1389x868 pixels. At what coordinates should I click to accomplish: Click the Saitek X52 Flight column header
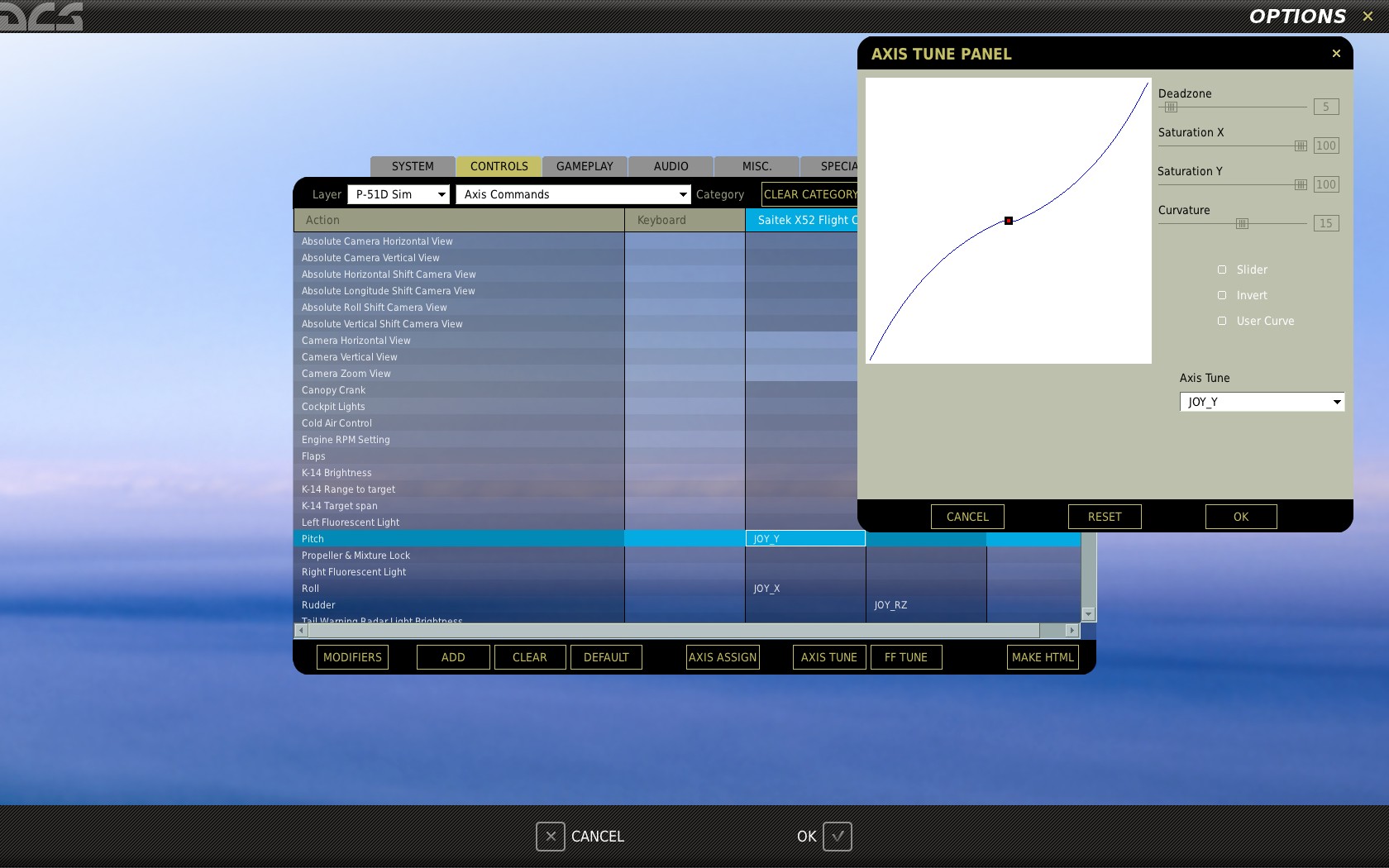(x=802, y=220)
